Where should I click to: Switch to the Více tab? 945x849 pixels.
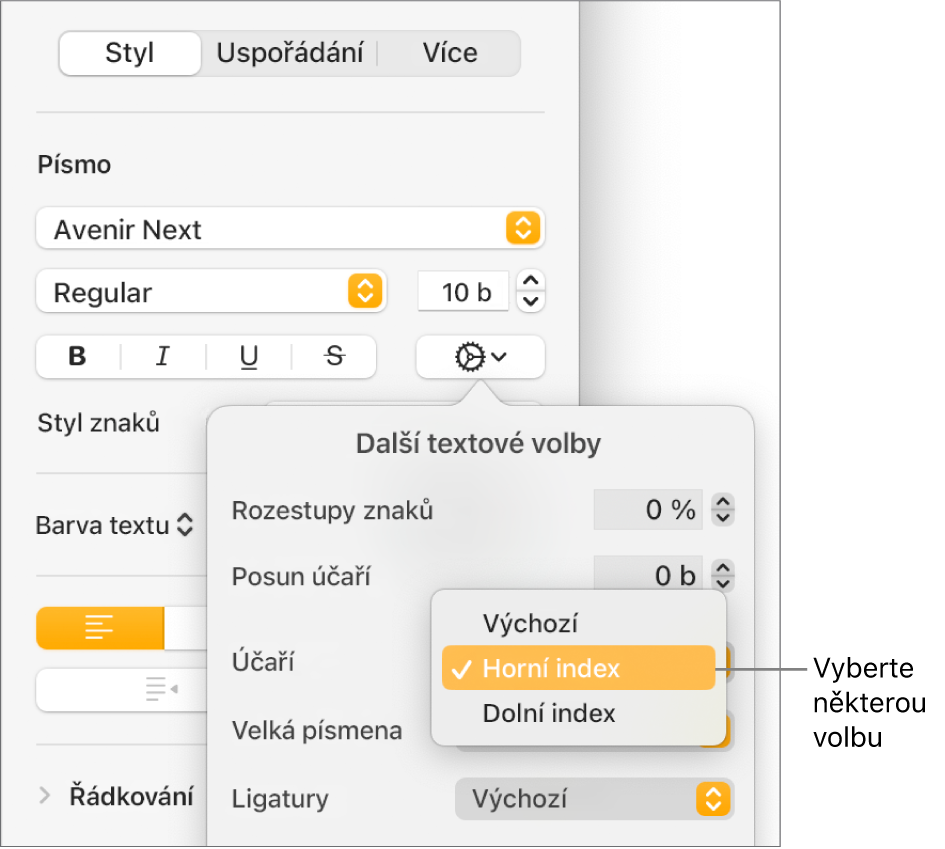[x=450, y=53]
